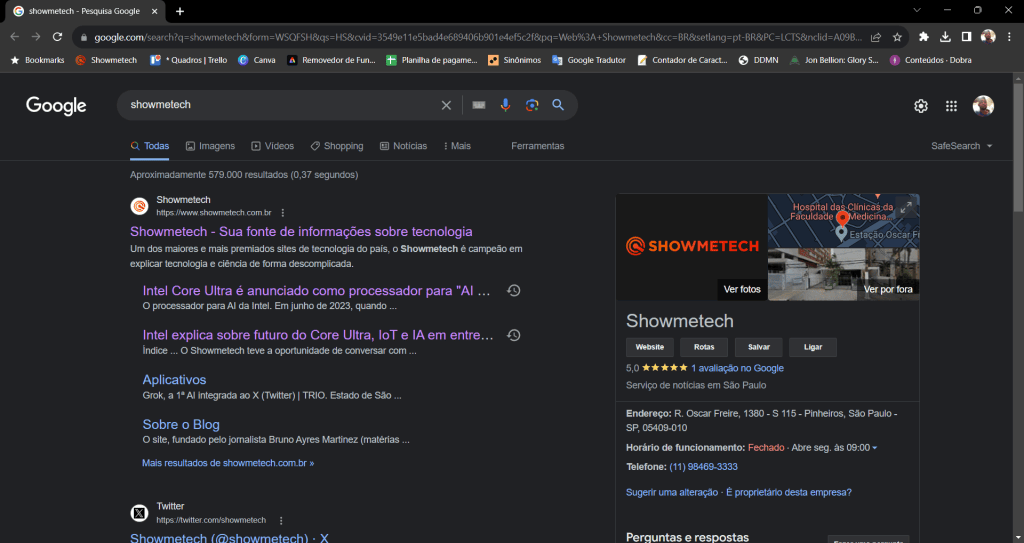Viewport: 1024px width, 543px height.
Task: Open the DDMN bookmark
Action: [x=758, y=60]
